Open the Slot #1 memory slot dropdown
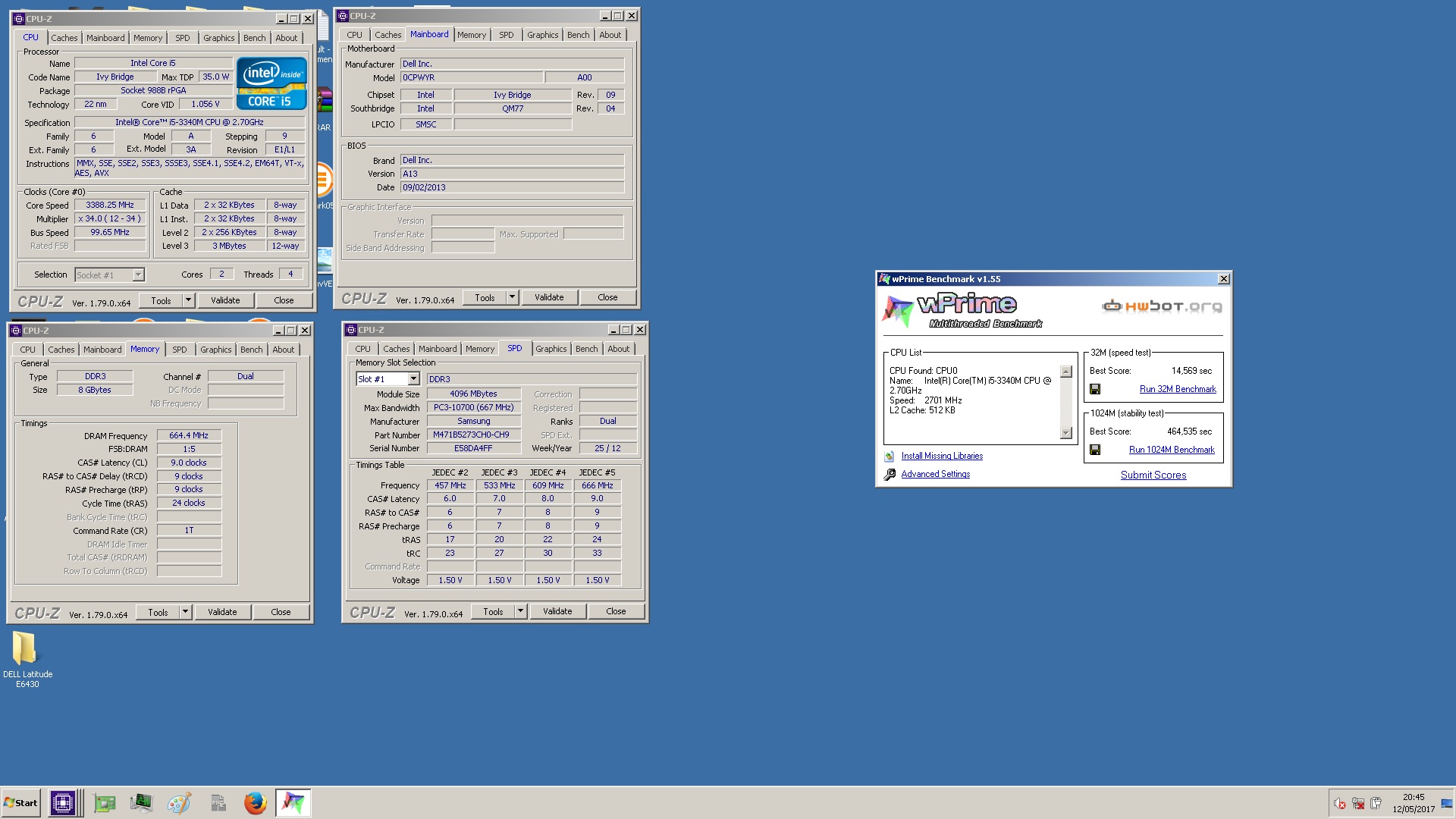Image resolution: width=1456 pixels, height=819 pixels. click(413, 379)
